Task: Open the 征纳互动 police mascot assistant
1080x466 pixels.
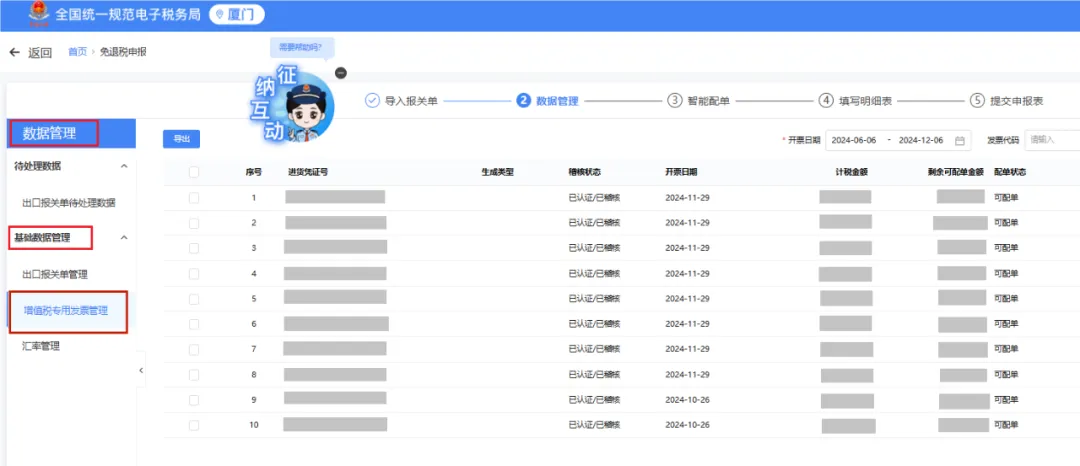Action: [x=295, y=105]
